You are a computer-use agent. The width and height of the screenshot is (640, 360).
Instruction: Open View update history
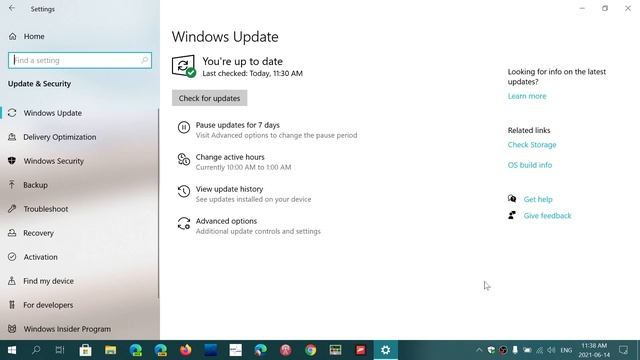[x=229, y=189]
